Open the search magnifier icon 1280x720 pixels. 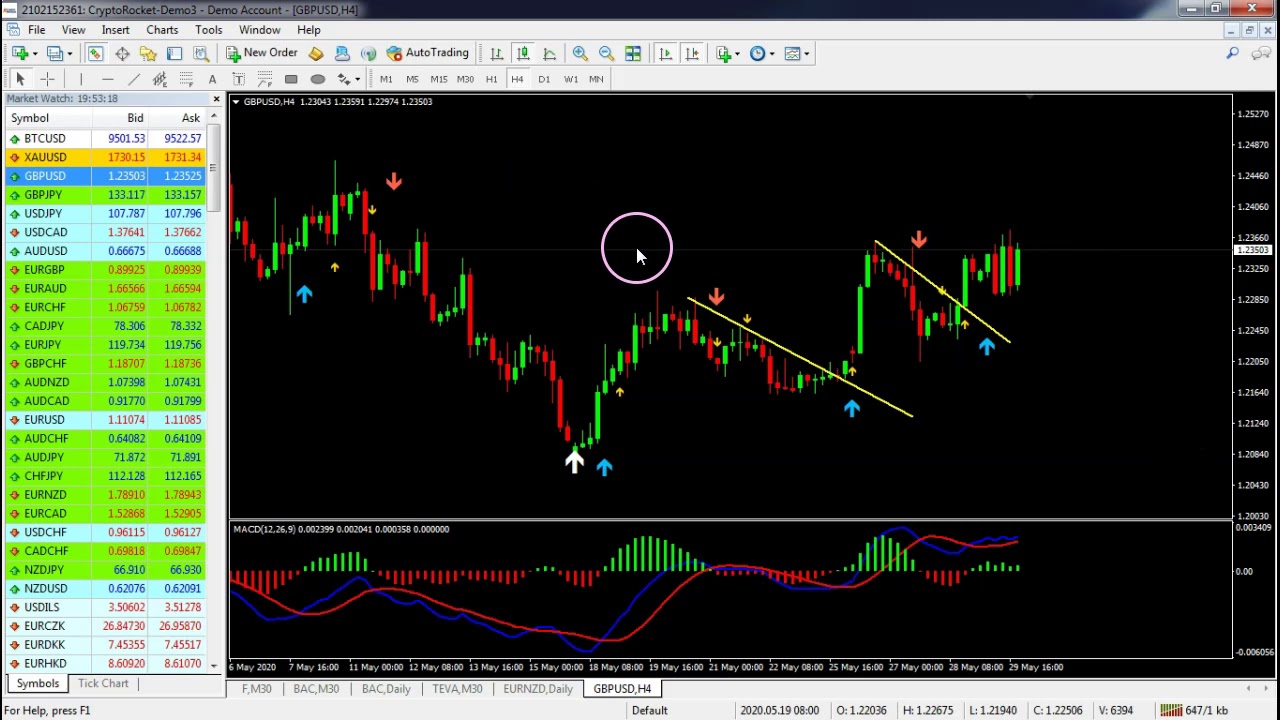1233,53
